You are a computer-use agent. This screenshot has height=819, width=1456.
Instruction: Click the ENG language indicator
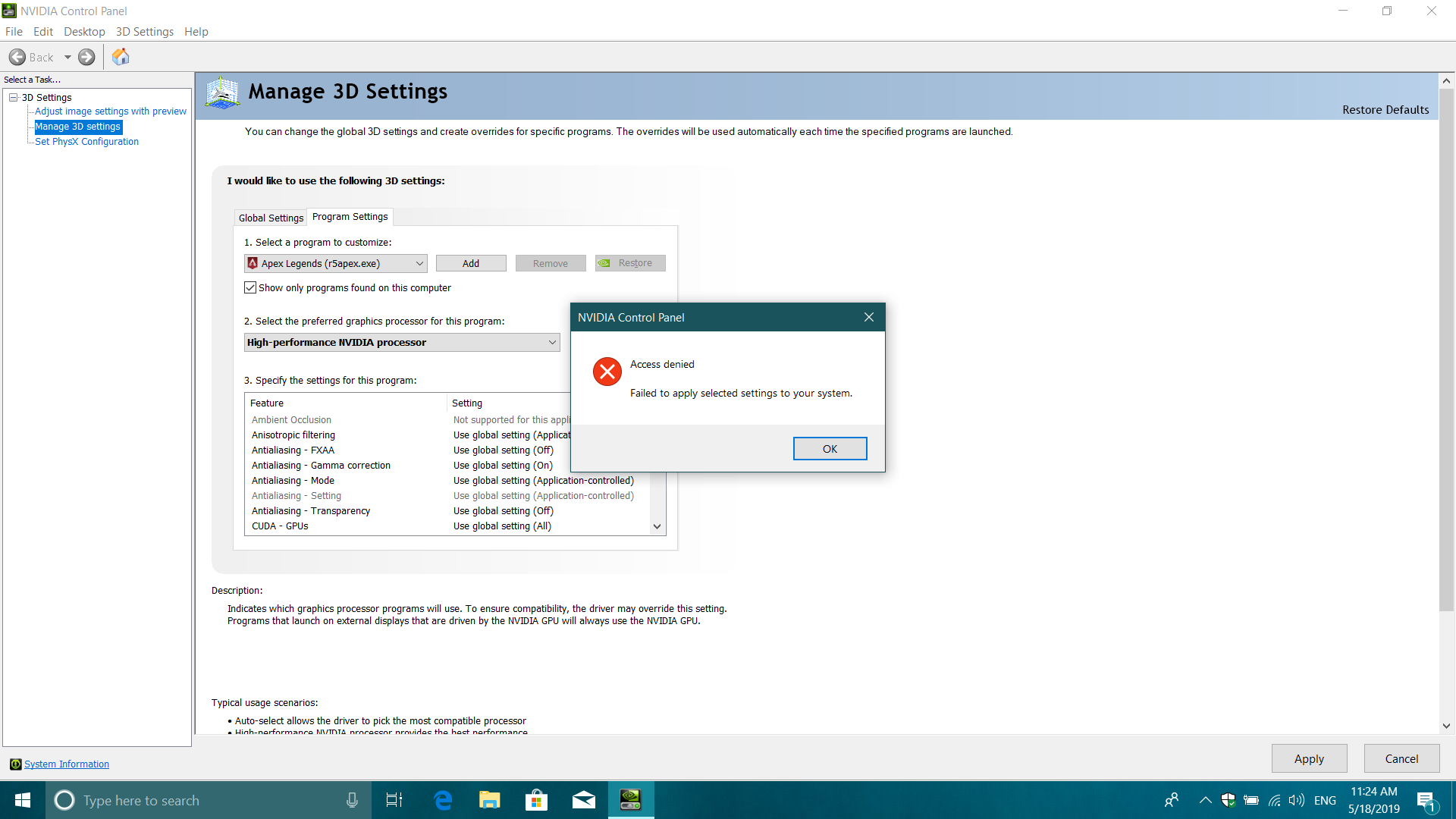pyautogui.click(x=1325, y=800)
